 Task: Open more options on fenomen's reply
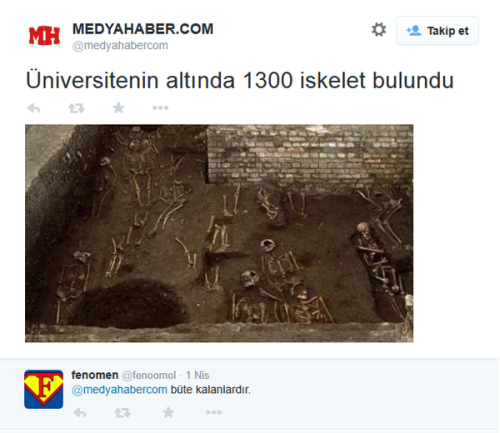(214, 412)
